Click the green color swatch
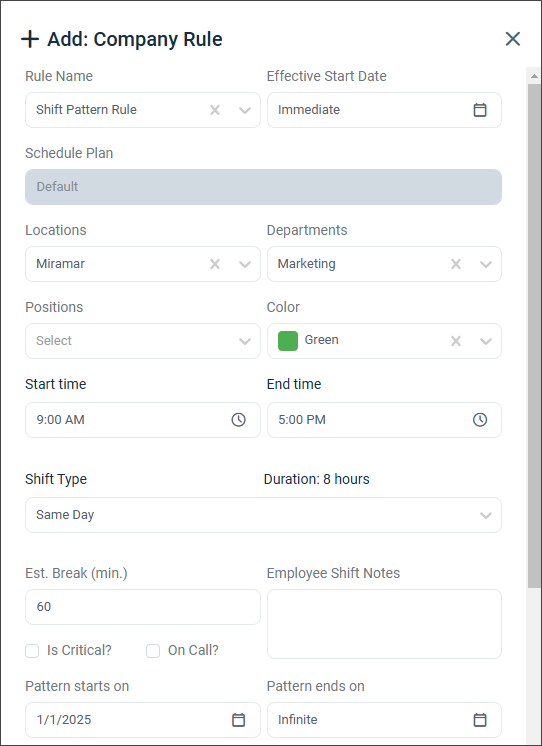 tap(288, 341)
